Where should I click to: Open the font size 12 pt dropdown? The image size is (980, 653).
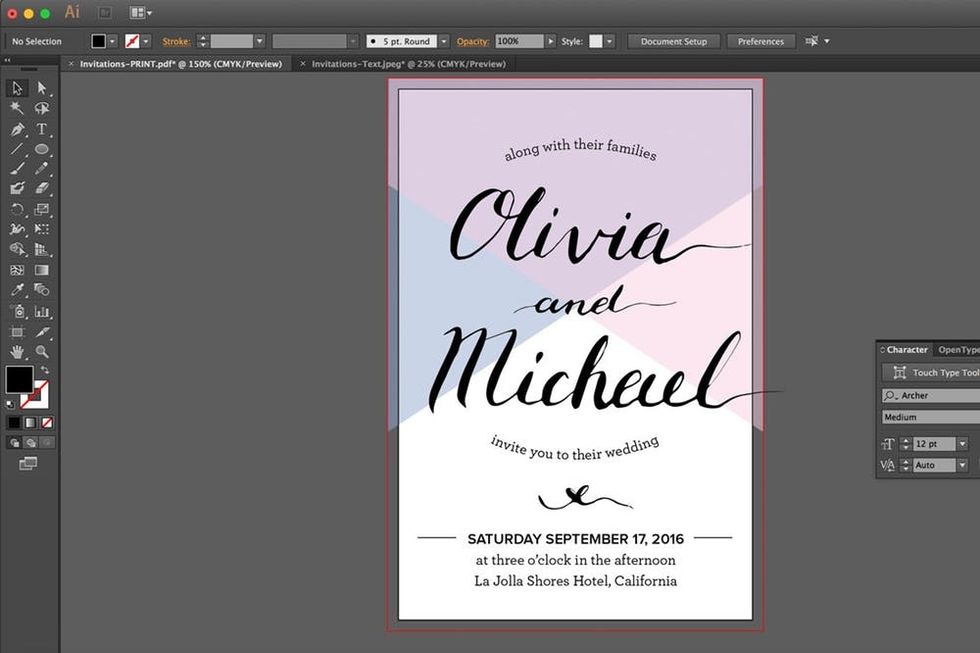coord(962,444)
